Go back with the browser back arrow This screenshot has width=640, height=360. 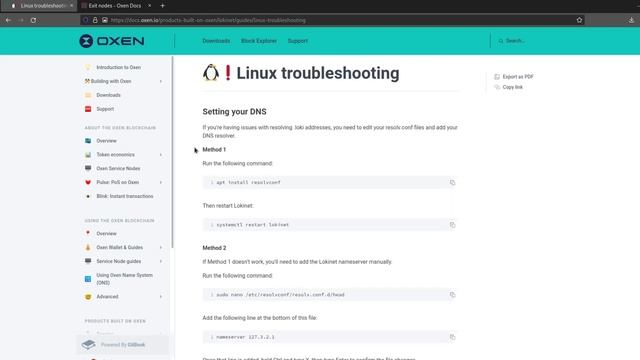pos(8,20)
